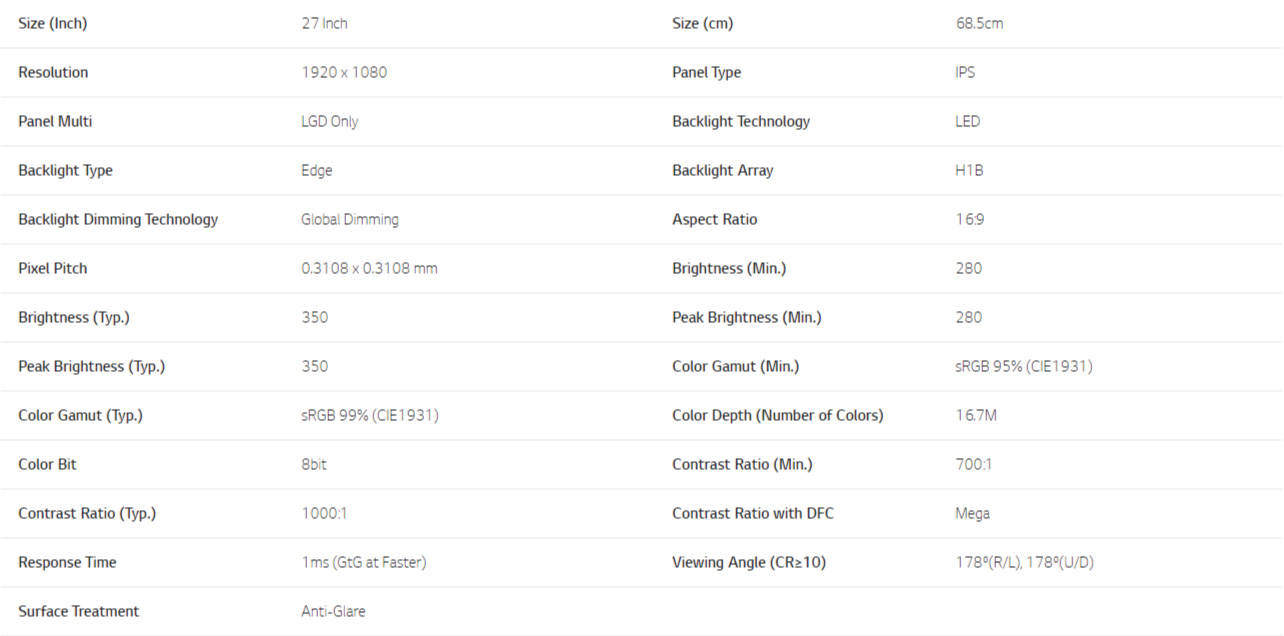
Task: Select the 0.3108 x 0.3108 mm pixel pitch
Action: (369, 268)
